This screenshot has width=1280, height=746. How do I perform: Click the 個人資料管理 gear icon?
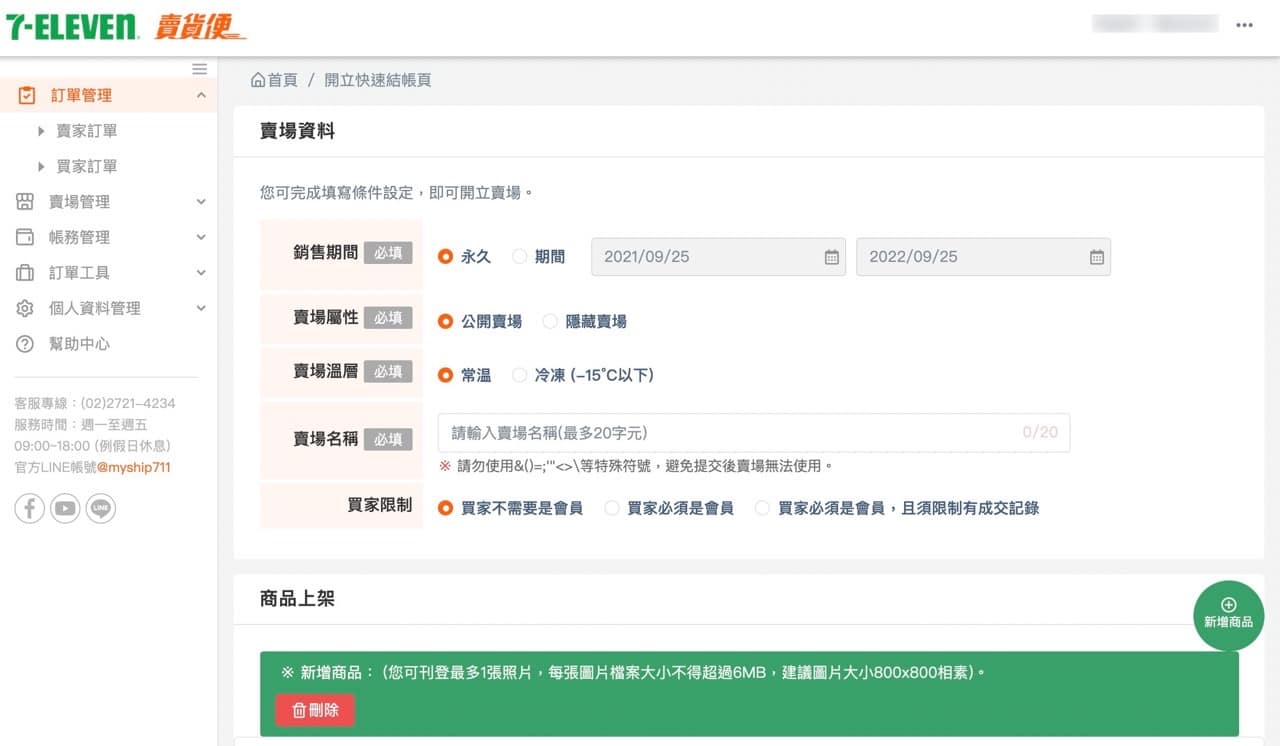pos(25,308)
